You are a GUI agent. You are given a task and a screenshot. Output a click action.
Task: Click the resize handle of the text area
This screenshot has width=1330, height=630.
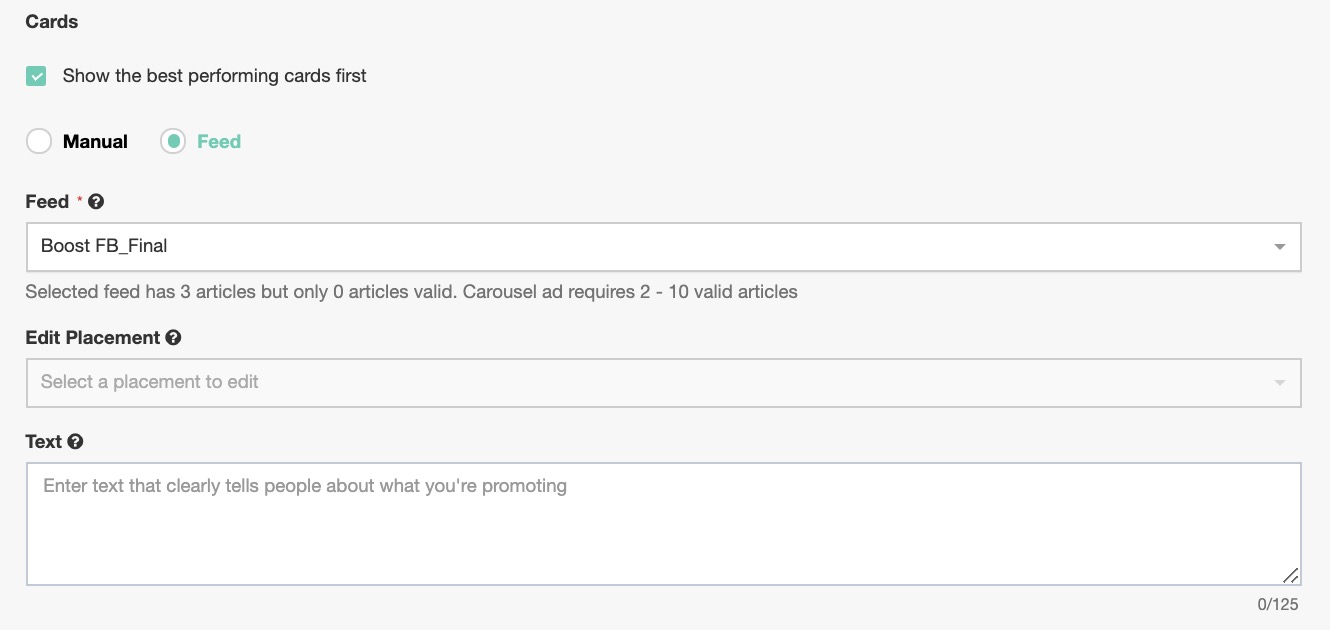pyautogui.click(x=1290, y=574)
